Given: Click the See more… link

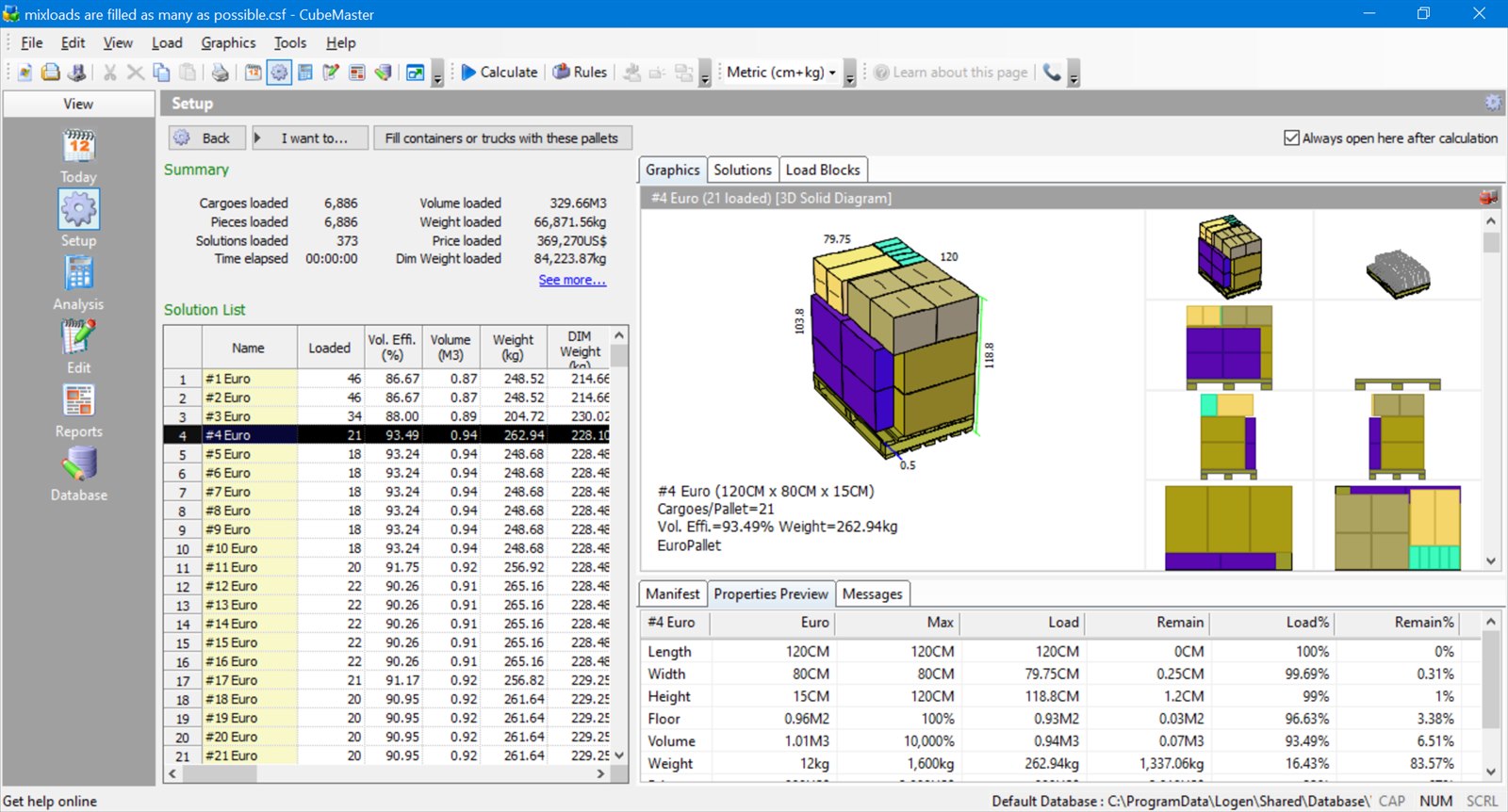Looking at the screenshot, I should (x=572, y=280).
